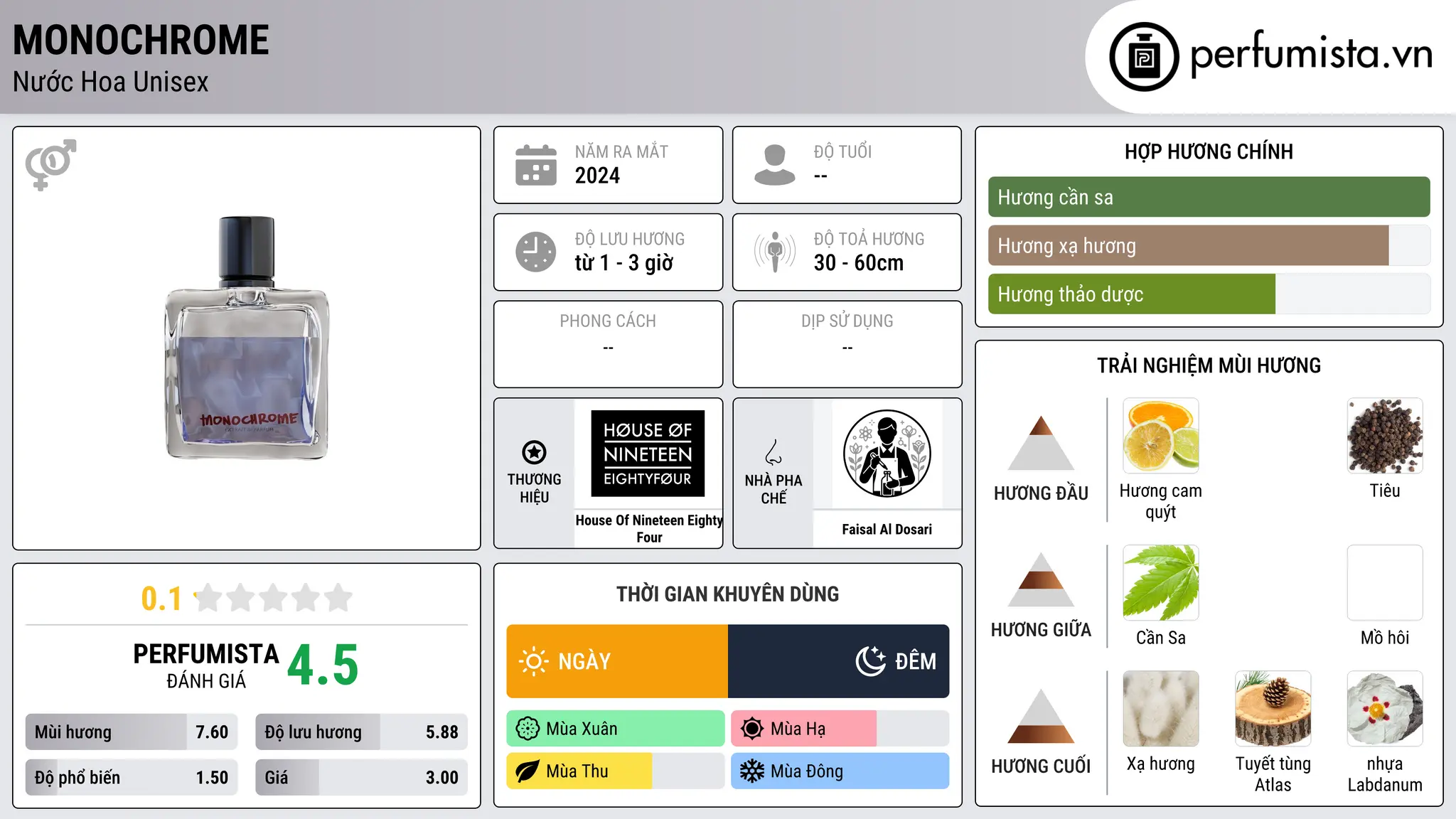The width and height of the screenshot is (1456, 819).
Task: Click the unisex gender symbol icon
Action: (50, 164)
